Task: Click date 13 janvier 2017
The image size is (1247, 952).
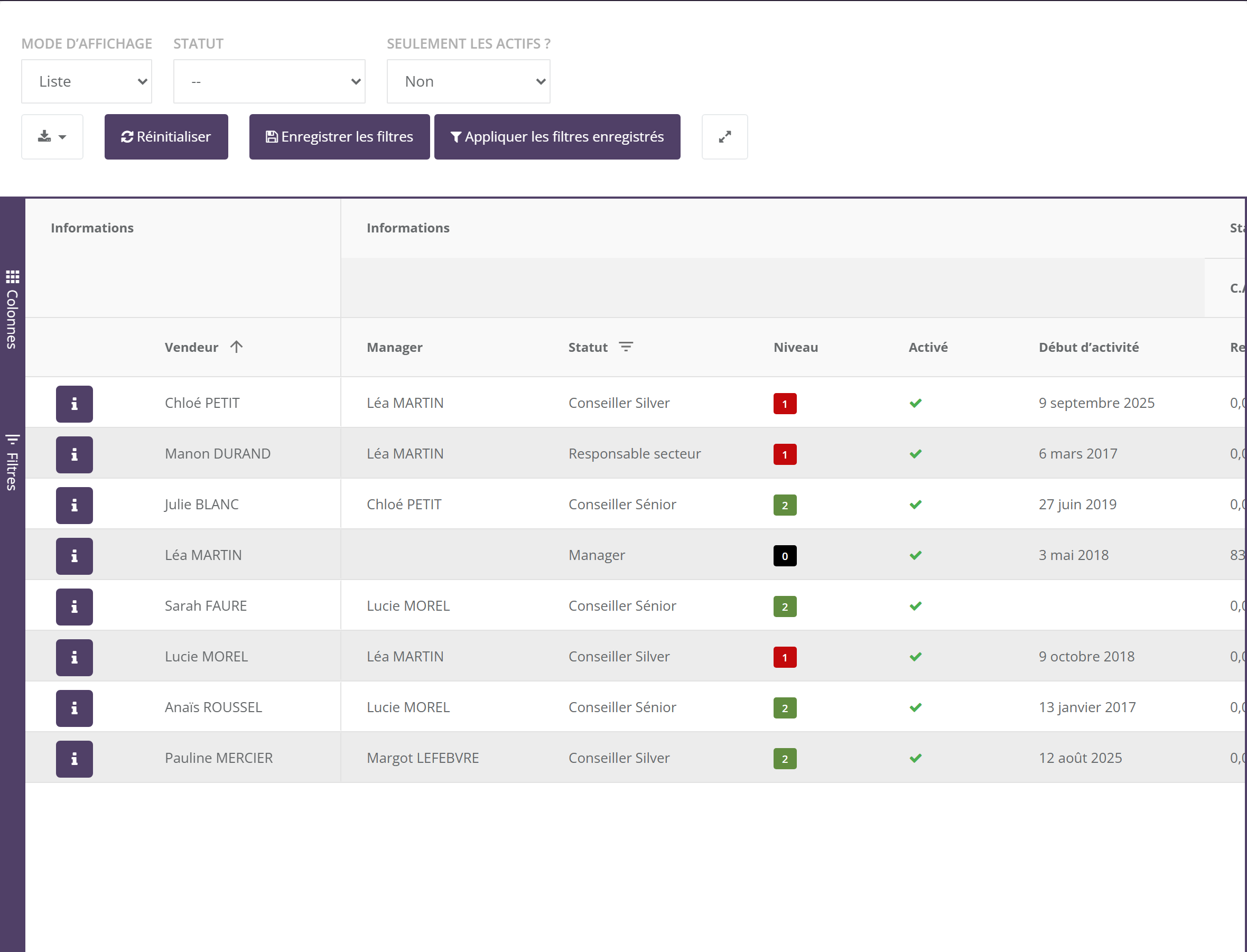Action: click(x=1087, y=708)
